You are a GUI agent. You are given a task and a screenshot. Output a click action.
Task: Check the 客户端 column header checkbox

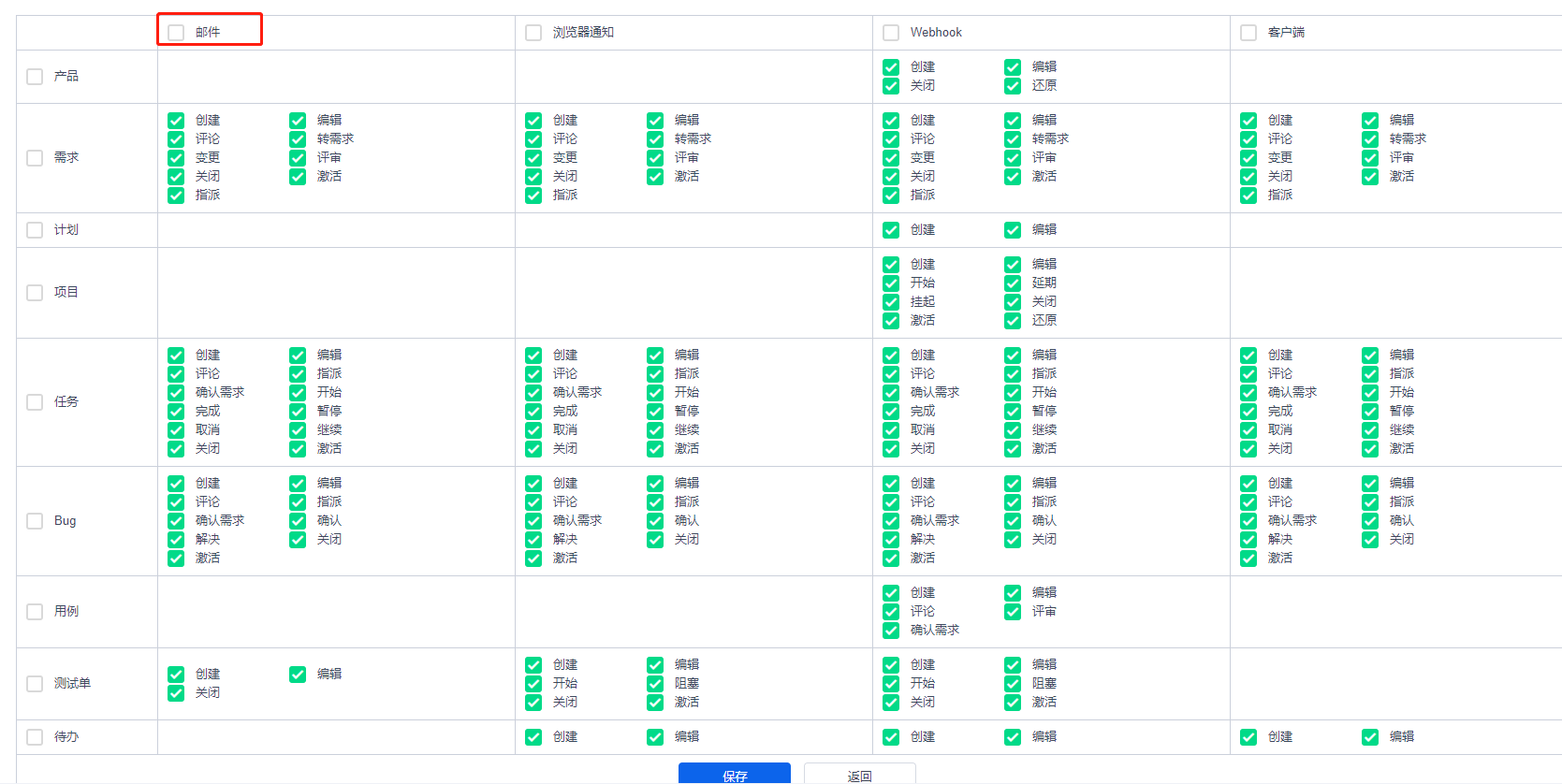pyautogui.click(x=1248, y=33)
